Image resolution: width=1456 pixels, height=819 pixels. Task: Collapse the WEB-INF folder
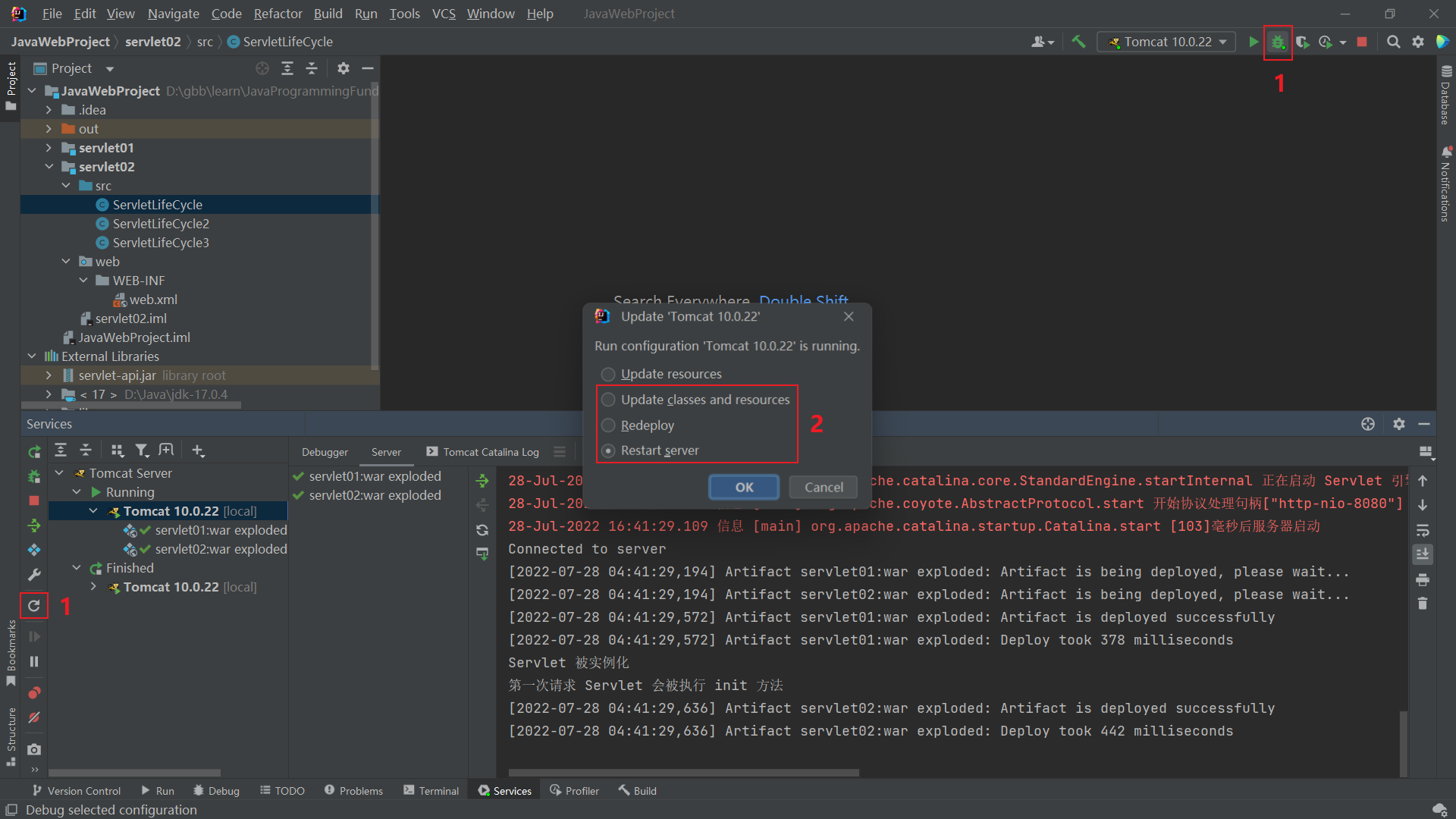[83, 281]
